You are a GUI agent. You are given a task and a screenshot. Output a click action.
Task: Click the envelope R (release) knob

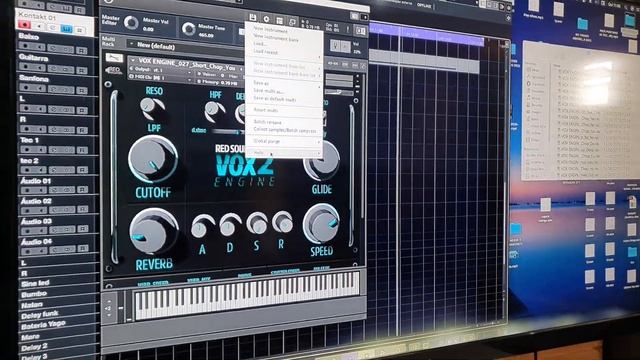tap(282, 222)
